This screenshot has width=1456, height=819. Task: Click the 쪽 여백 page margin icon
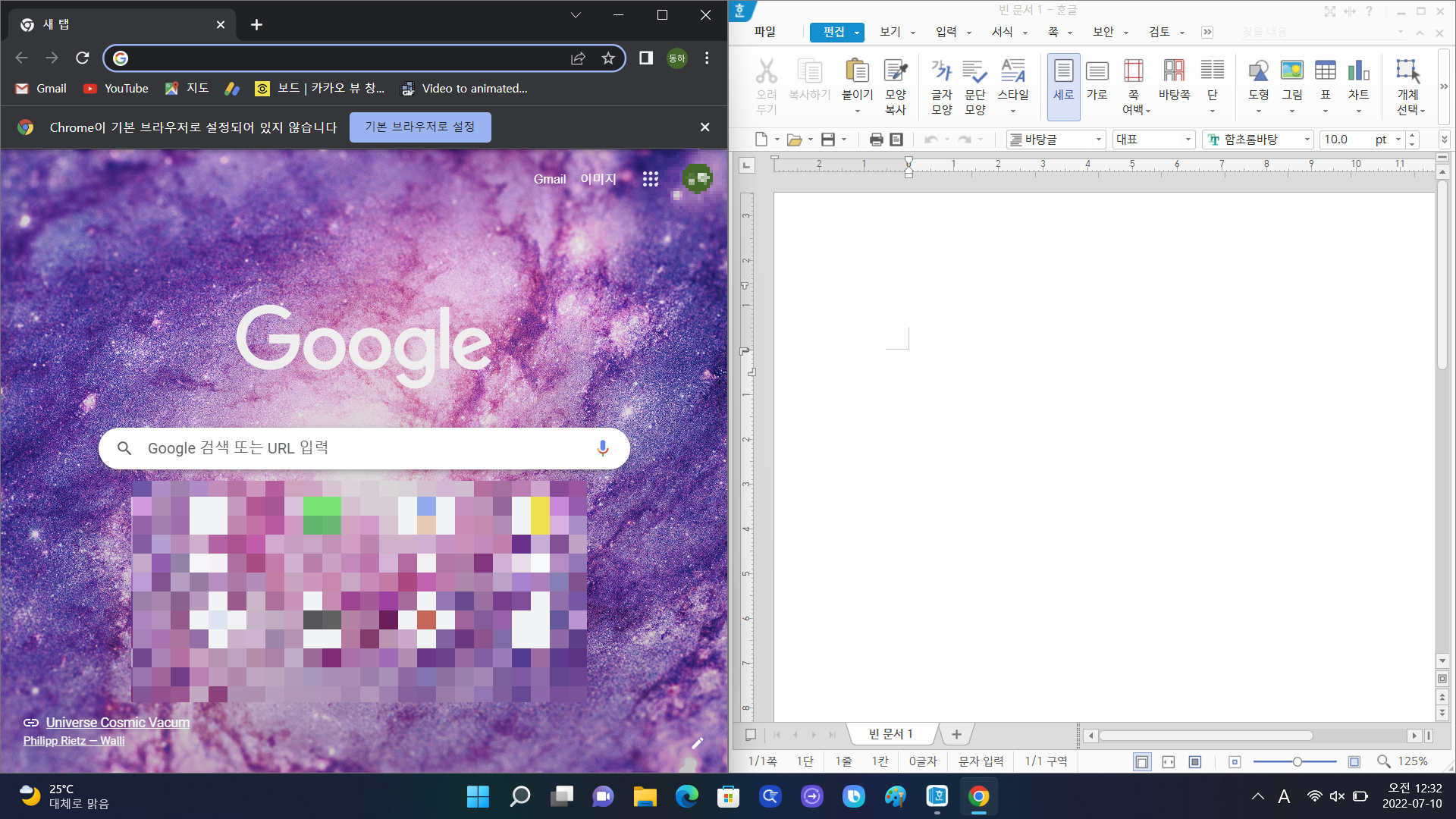pyautogui.click(x=1133, y=72)
